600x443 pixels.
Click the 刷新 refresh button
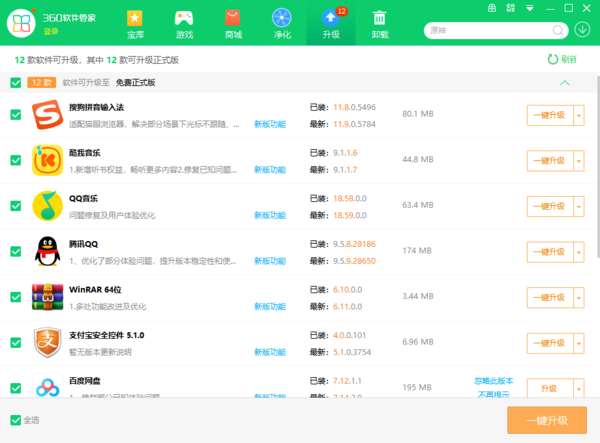(562, 59)
